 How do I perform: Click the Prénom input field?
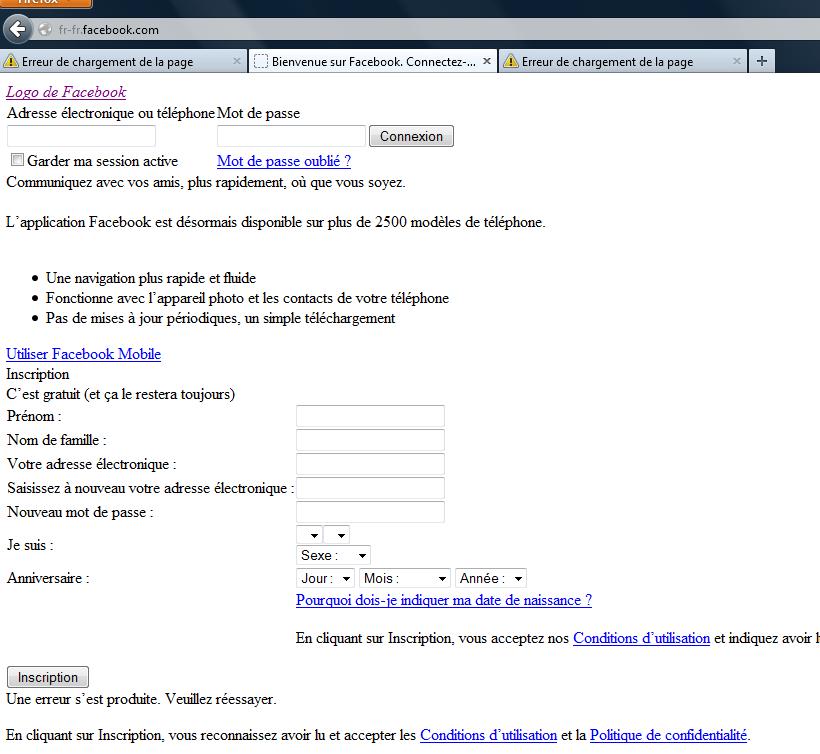(x=370, y=416)
